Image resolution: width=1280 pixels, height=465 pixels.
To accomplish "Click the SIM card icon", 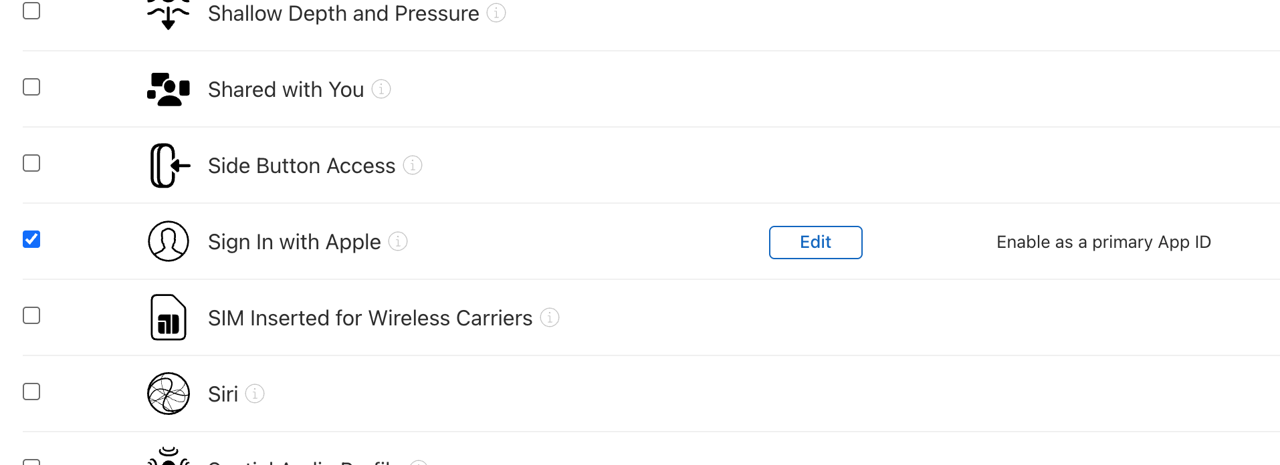I will point(168,317).
